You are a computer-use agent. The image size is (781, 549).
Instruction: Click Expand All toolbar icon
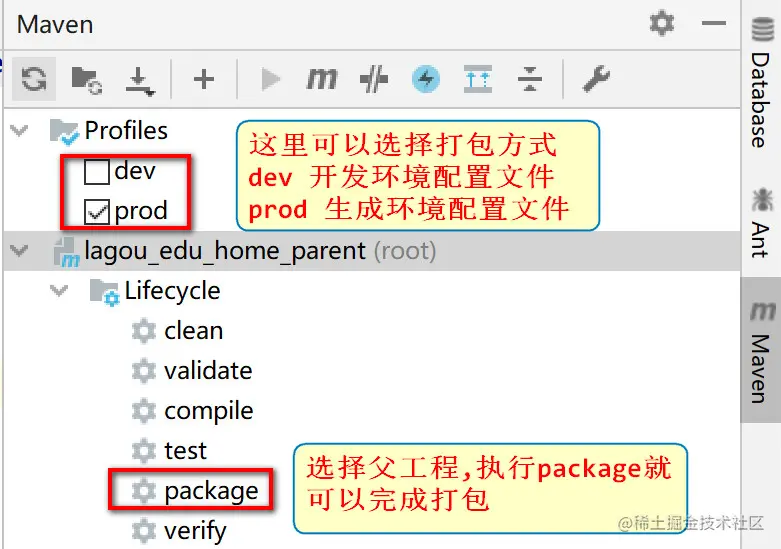click(478, 79)
